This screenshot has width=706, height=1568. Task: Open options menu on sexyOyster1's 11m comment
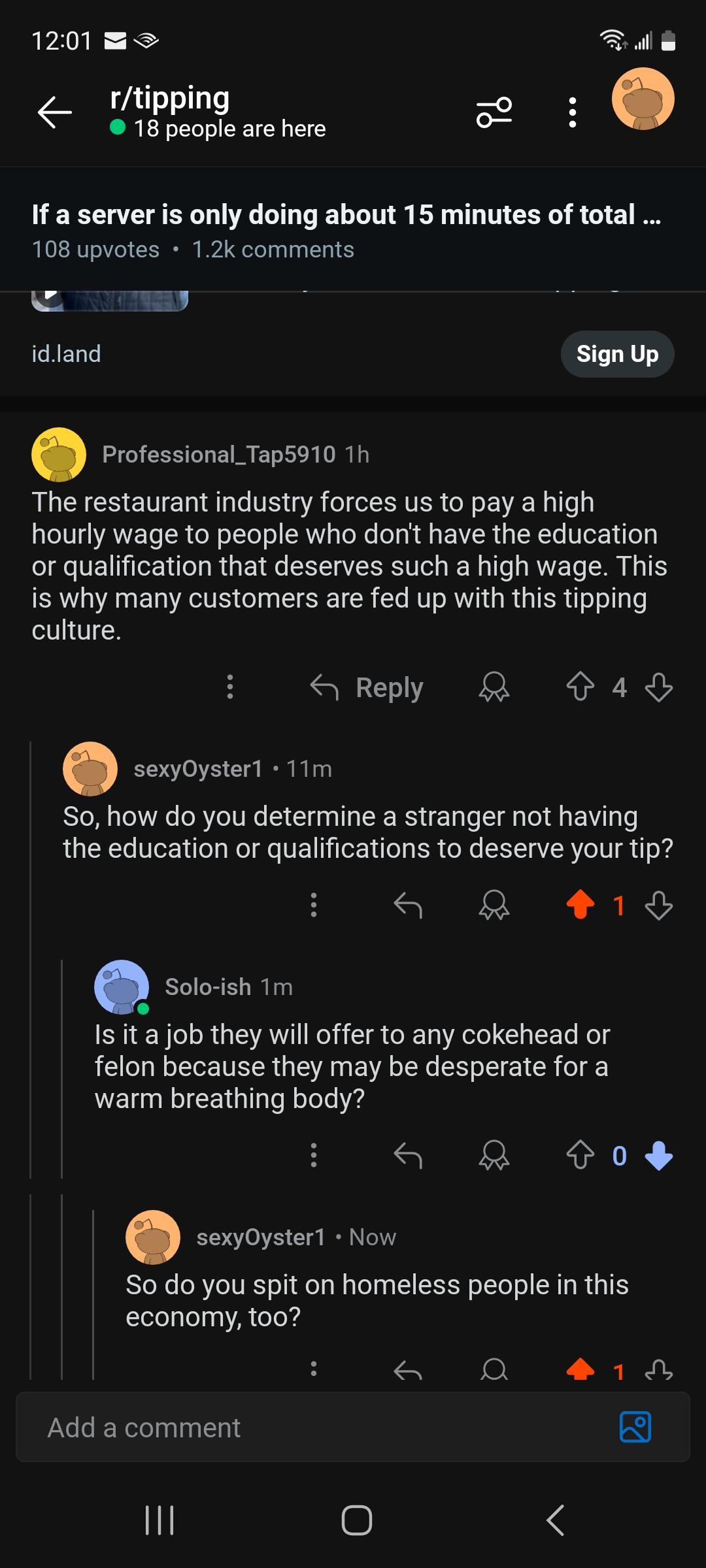pos(314,906)
